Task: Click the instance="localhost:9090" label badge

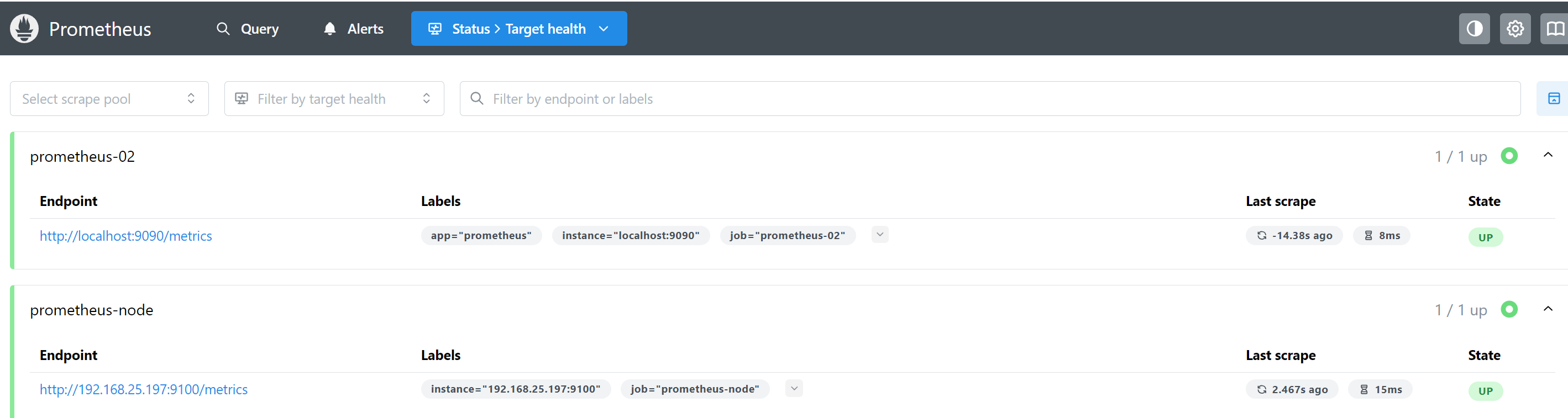Action: [631, 235]
